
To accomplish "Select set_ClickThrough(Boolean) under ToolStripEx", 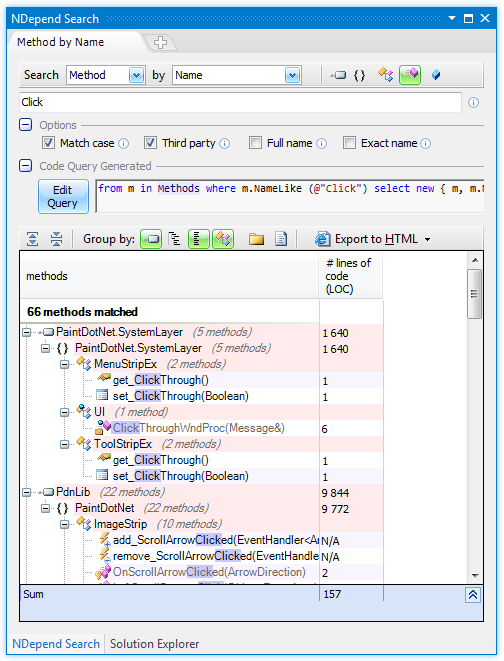I will [x=180, y=477].
